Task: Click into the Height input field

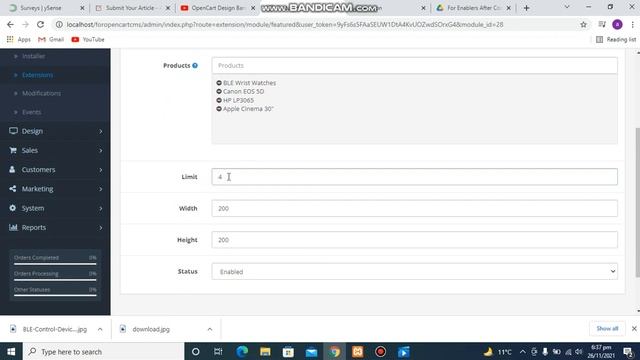Action: pyautogui.click(x=414, y=240)
